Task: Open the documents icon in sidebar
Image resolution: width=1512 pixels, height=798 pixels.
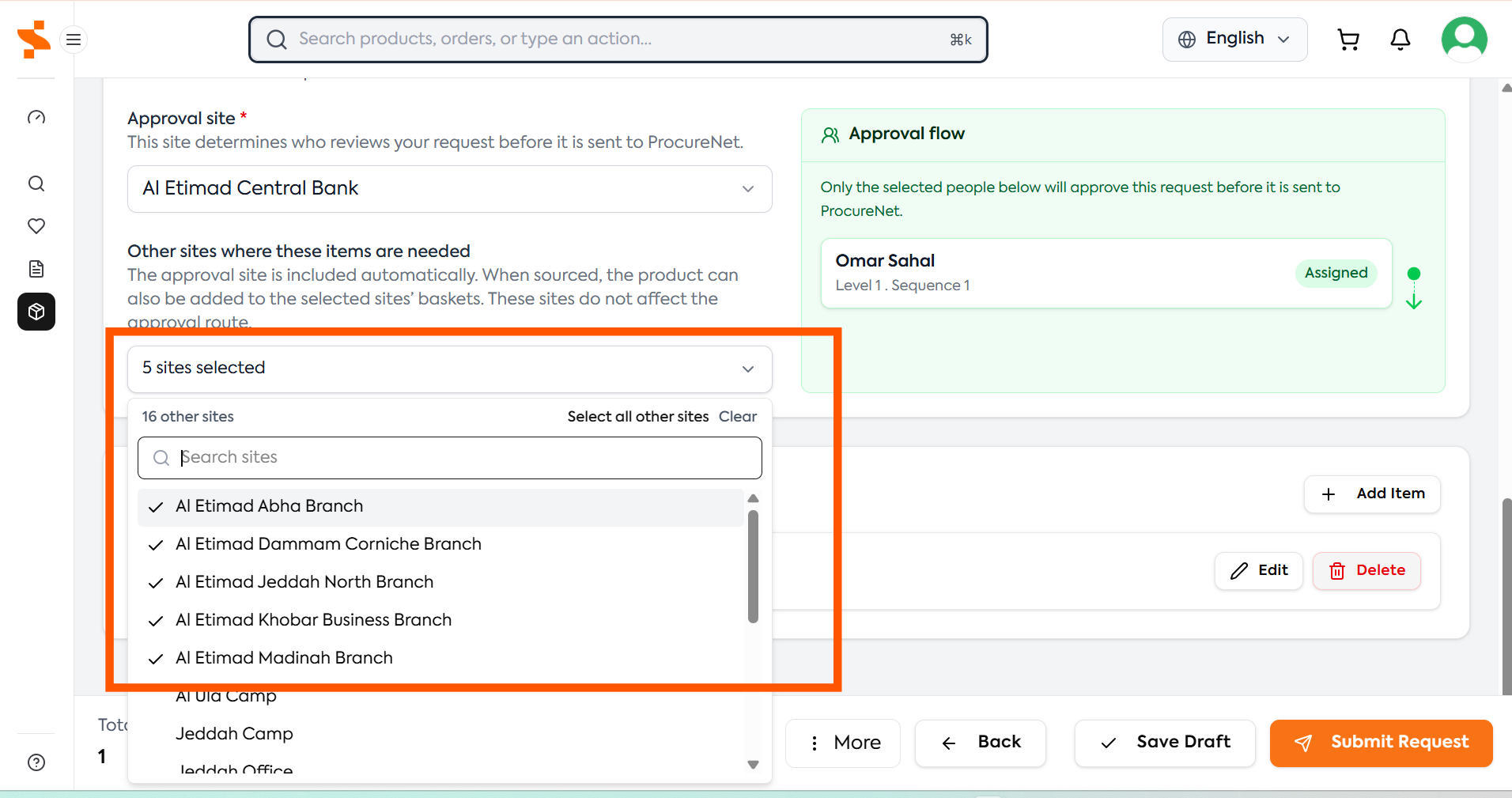Action: [36, 269]
